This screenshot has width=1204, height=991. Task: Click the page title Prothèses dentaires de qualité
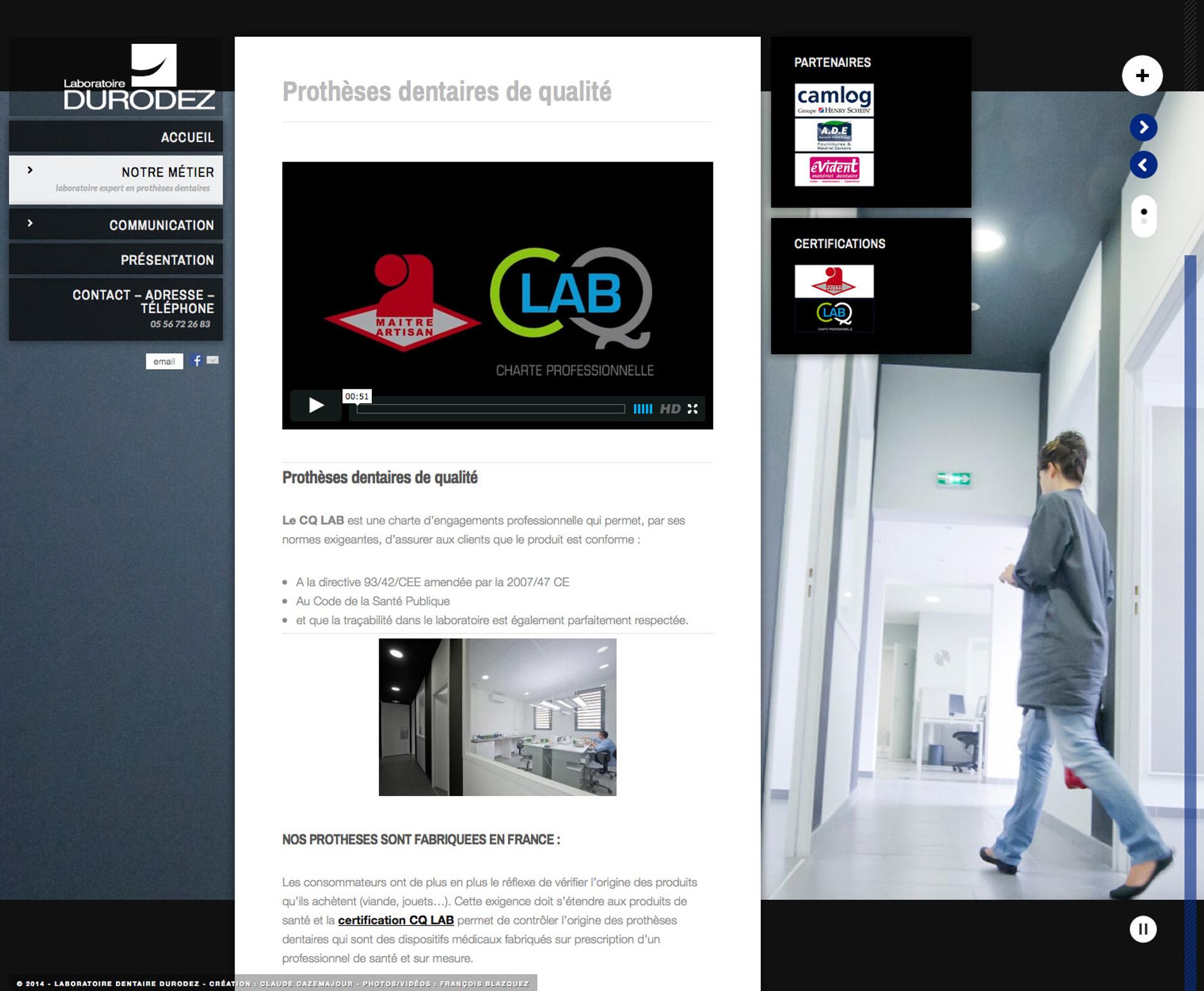(446, 92)
